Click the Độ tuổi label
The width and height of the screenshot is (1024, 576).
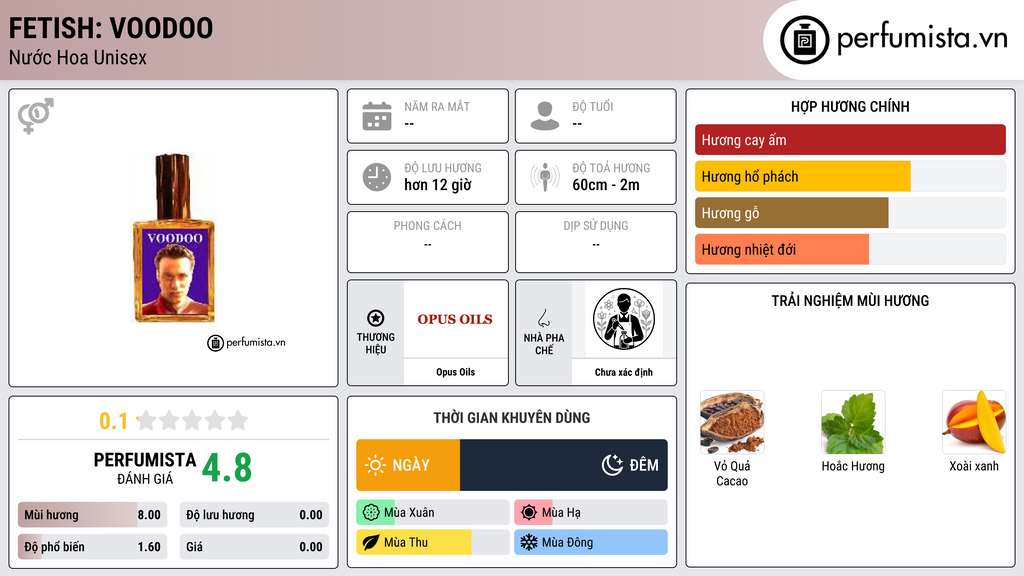[593, 106]
